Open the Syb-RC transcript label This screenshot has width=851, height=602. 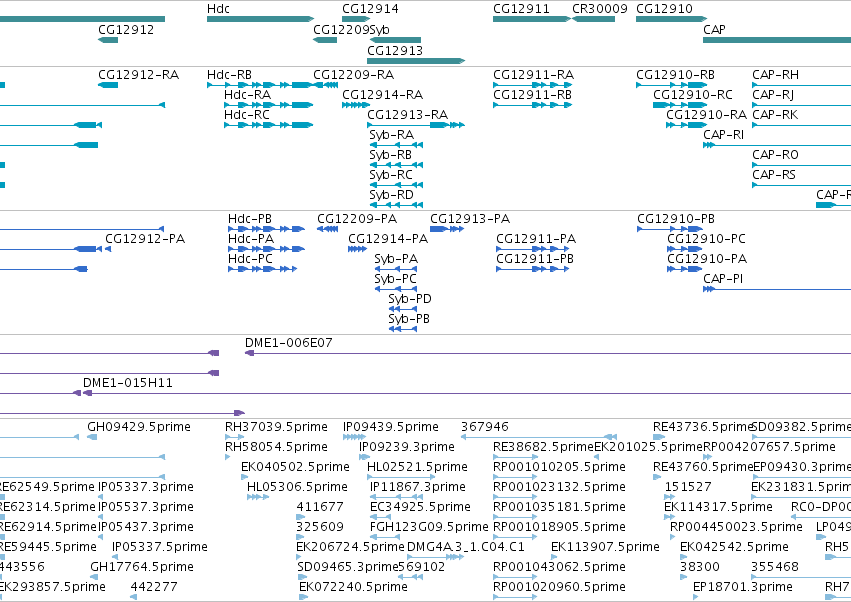pos(391,175)
